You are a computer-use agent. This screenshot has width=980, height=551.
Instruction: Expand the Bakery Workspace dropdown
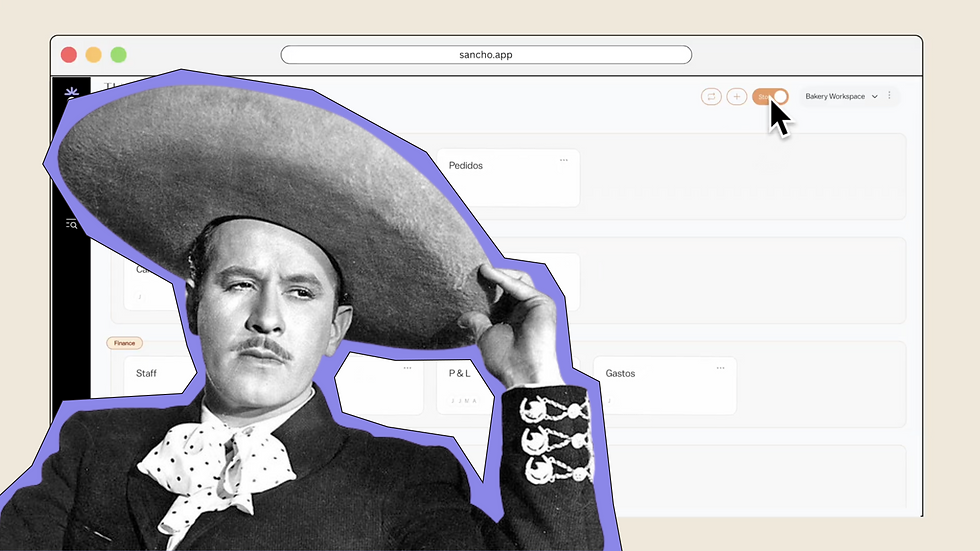click(841, 96)
